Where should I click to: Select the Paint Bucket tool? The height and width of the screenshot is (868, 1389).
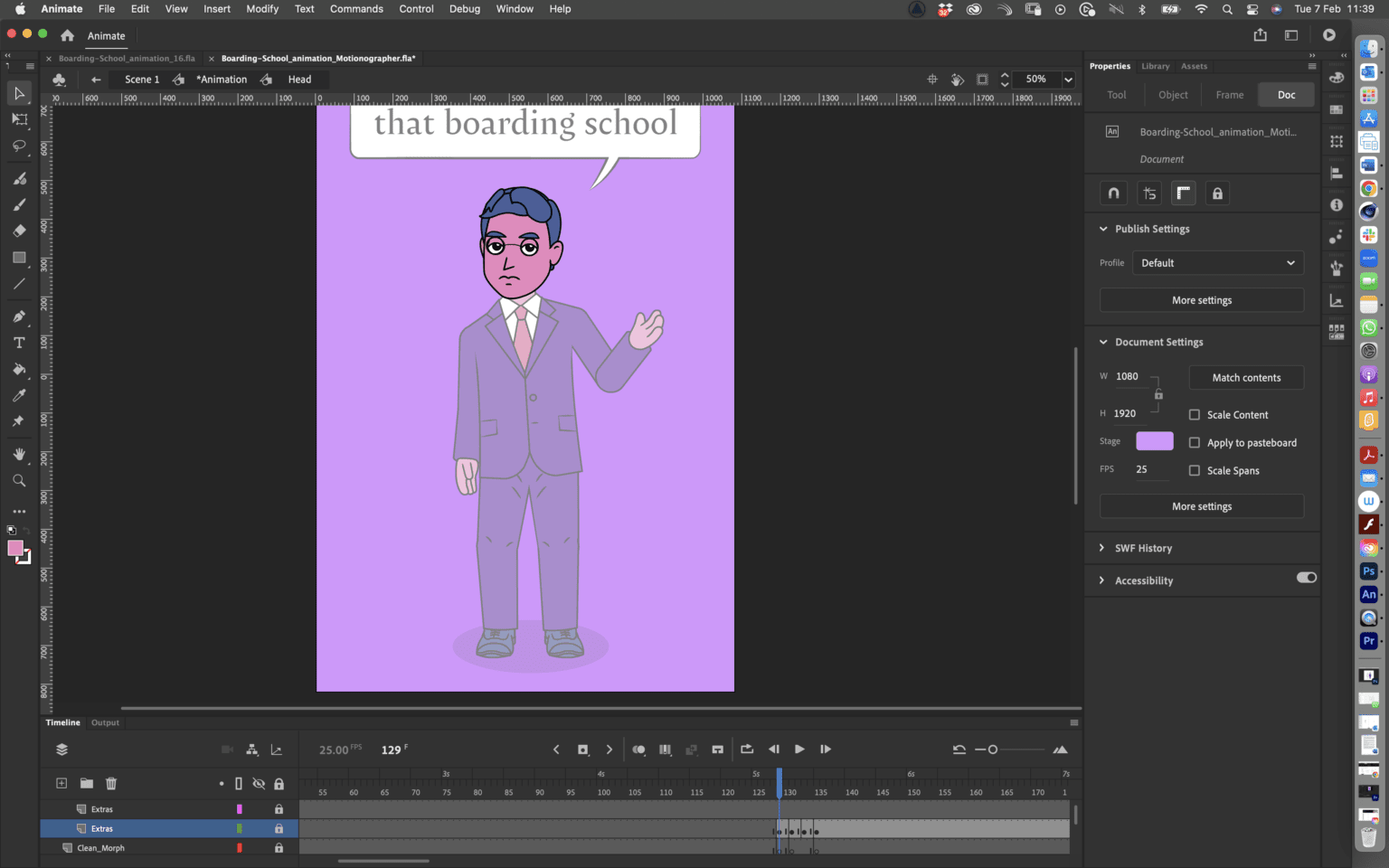[x=19, y=369]
